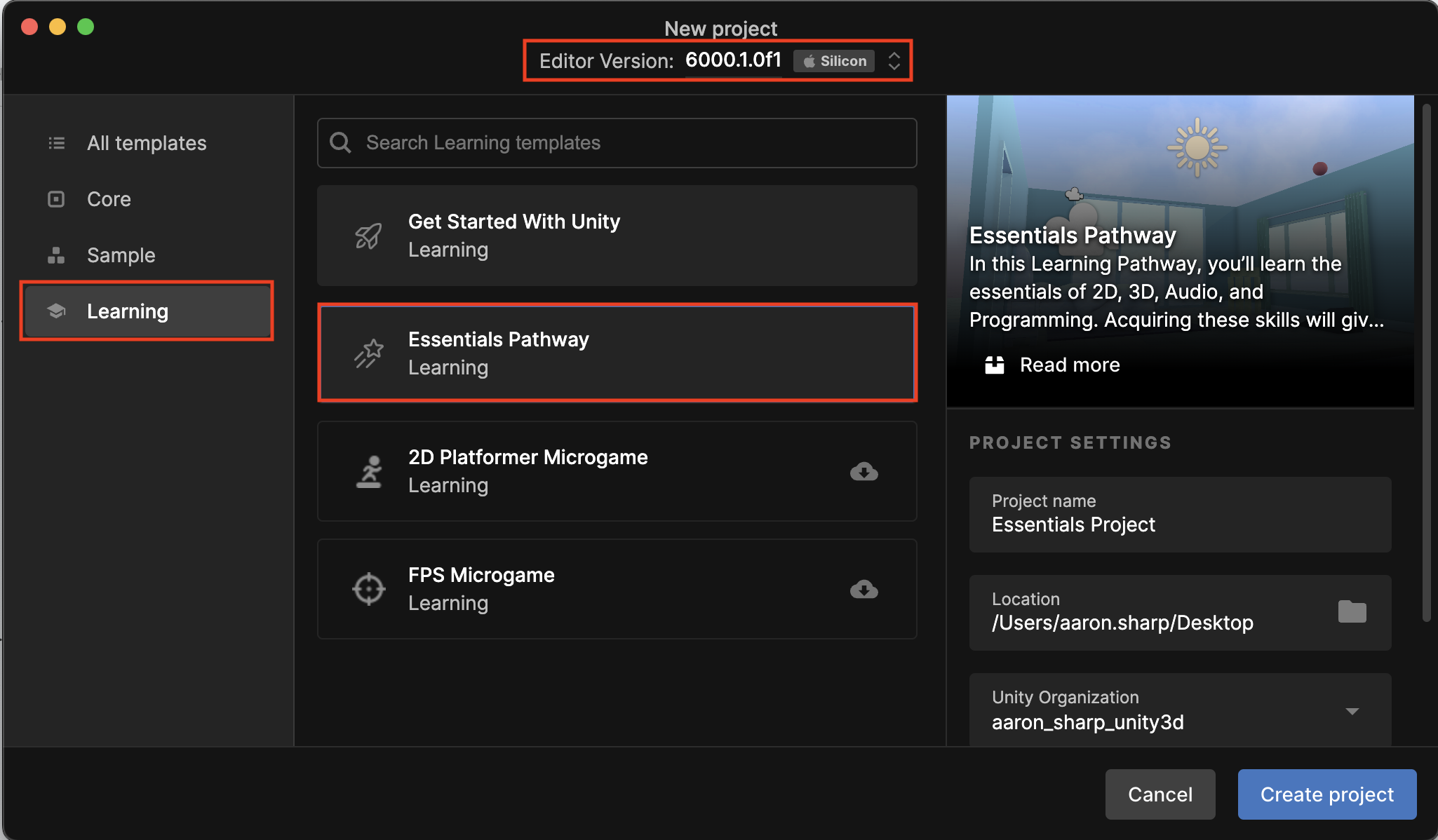
Task: Open Read more for Essentials Pathway
Action: pyautogui.click(x=1068, y=365)
